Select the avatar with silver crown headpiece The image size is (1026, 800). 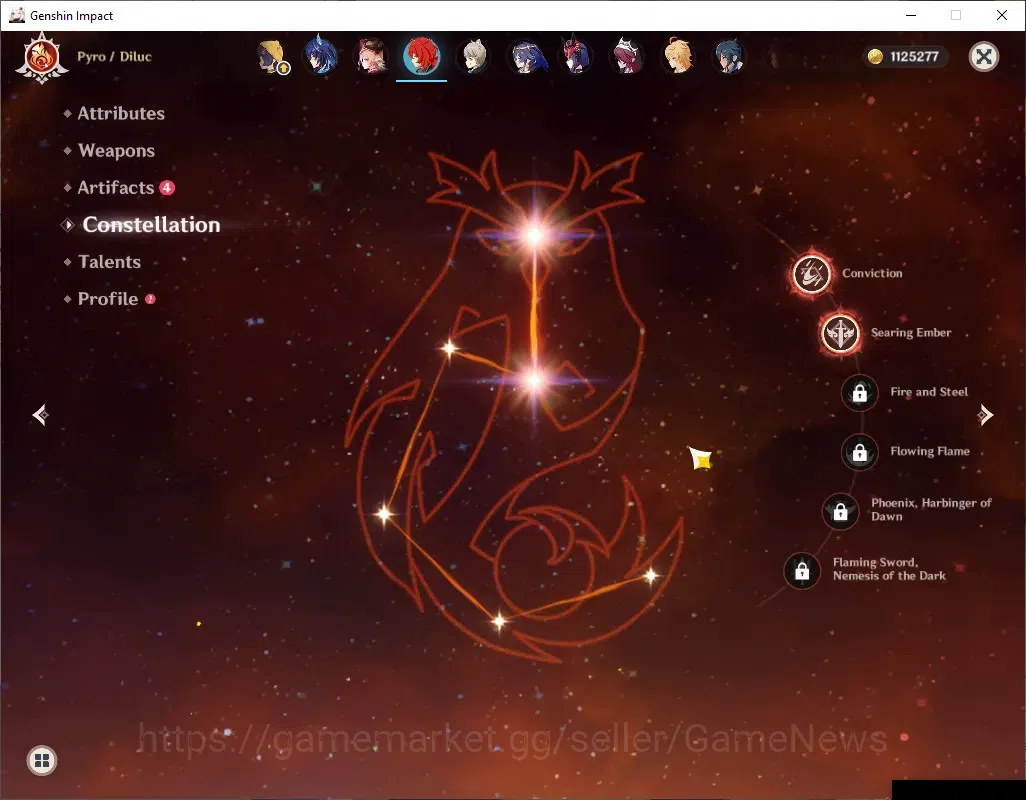(627, 56)
